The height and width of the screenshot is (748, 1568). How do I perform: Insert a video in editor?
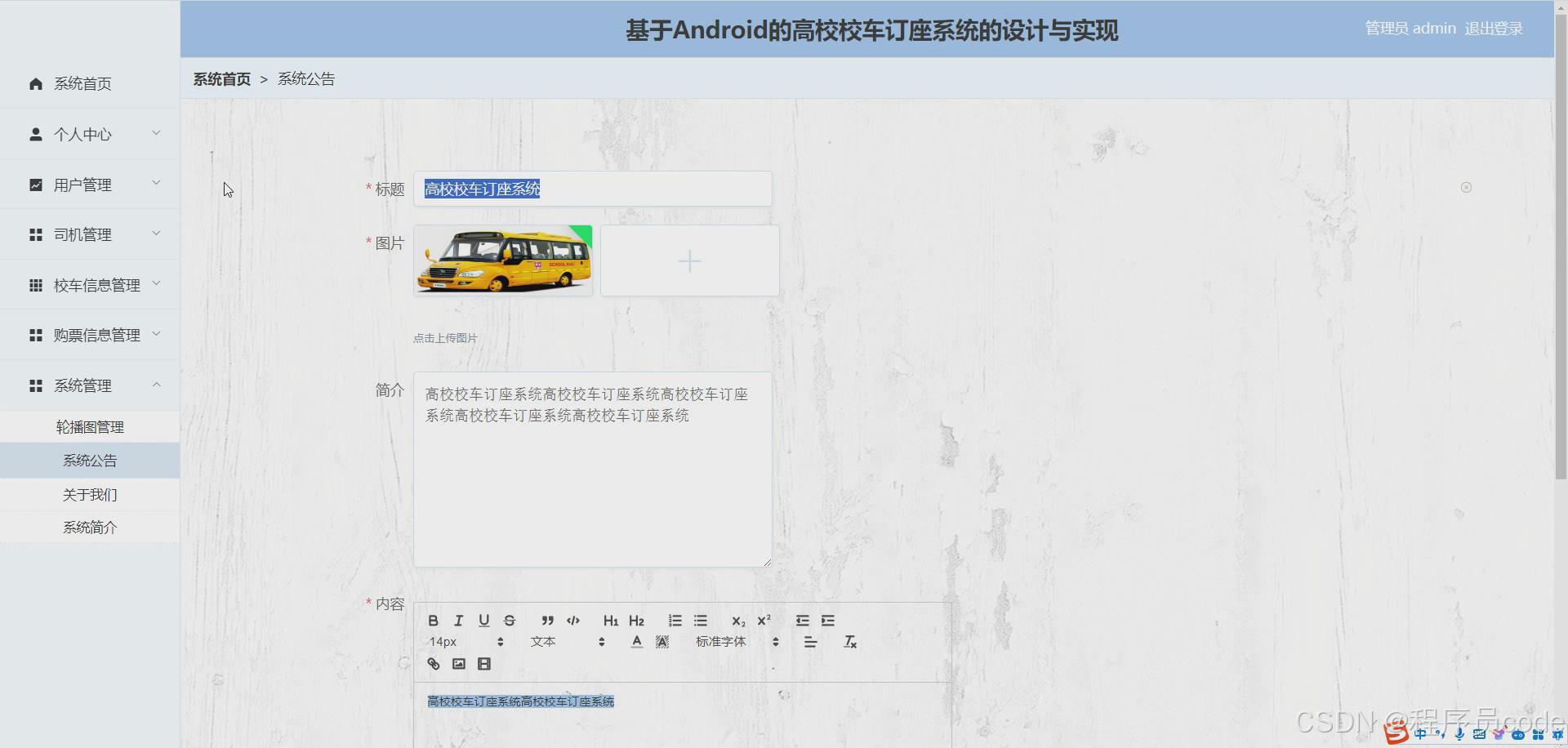coord(484,664)
